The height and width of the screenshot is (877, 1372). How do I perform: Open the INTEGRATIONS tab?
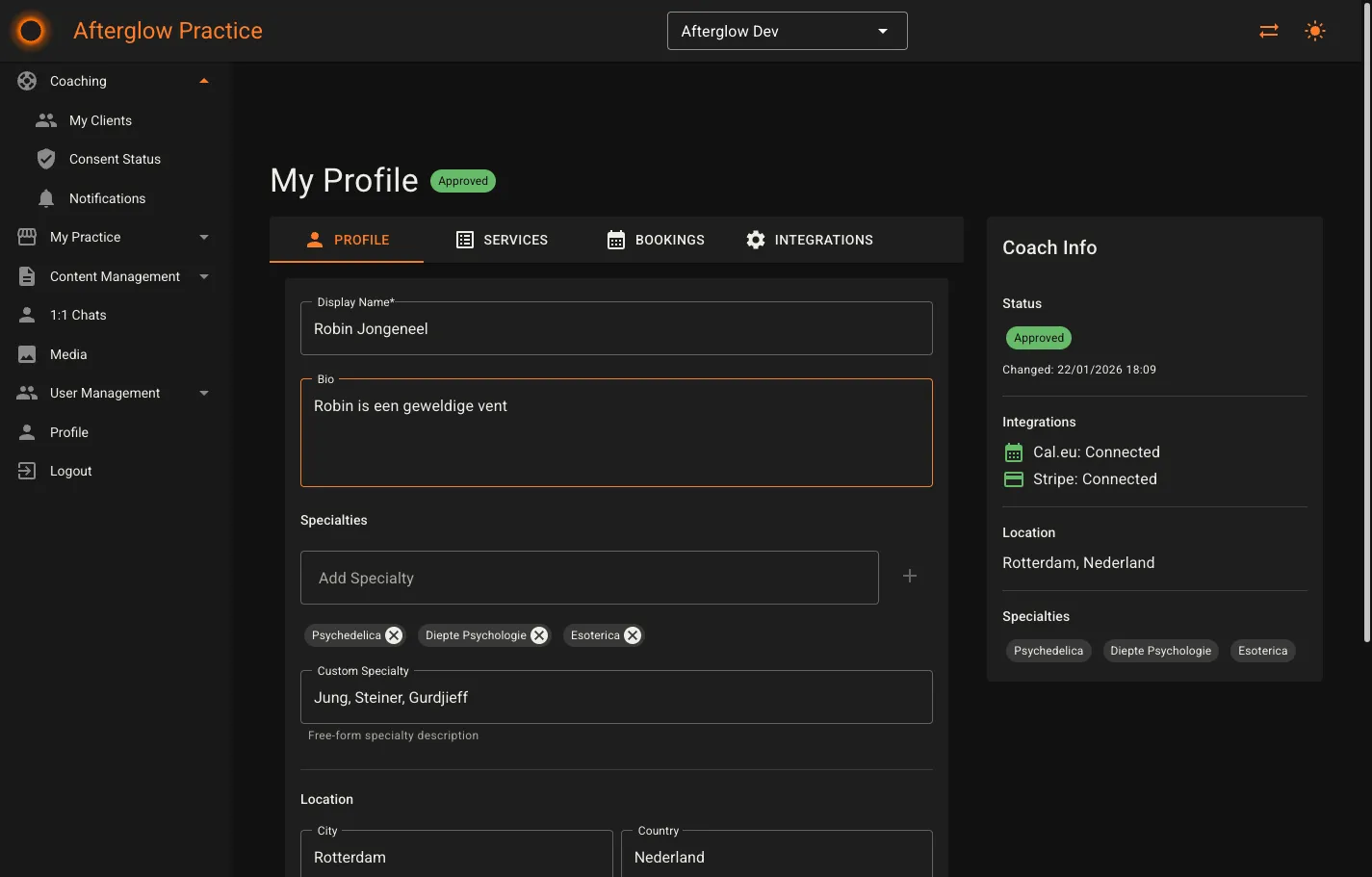[x=810, y=239]
